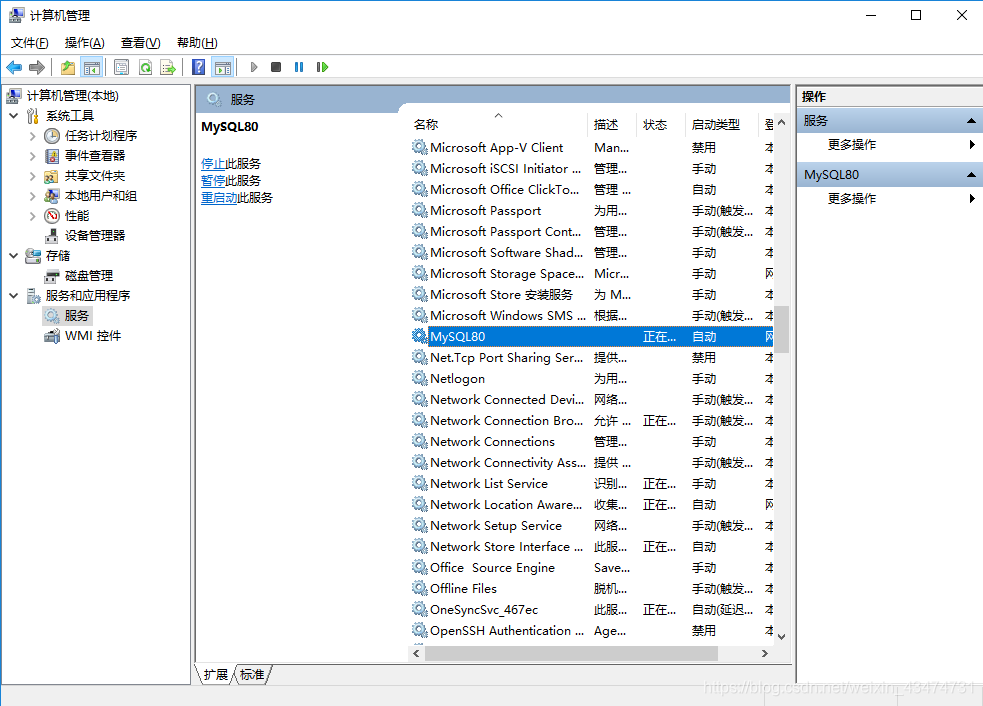The image size is (983, 706).
Task: Expand the 共享文件夹 chevron
Action: point(33,176)
